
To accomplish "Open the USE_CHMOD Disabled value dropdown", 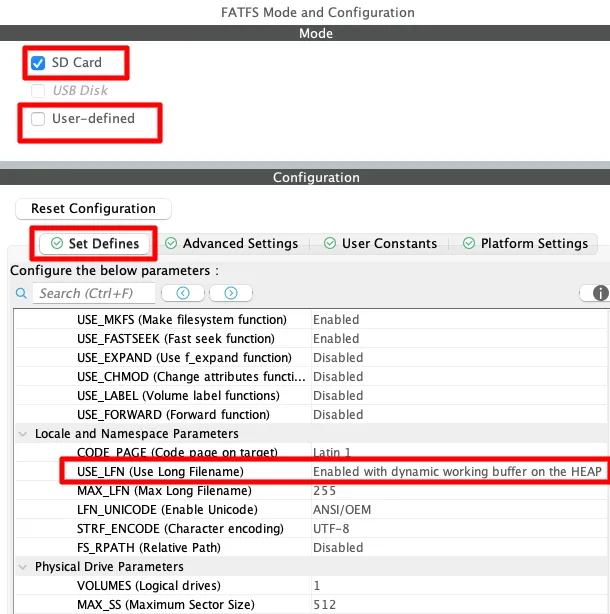I will pos(459,377).
